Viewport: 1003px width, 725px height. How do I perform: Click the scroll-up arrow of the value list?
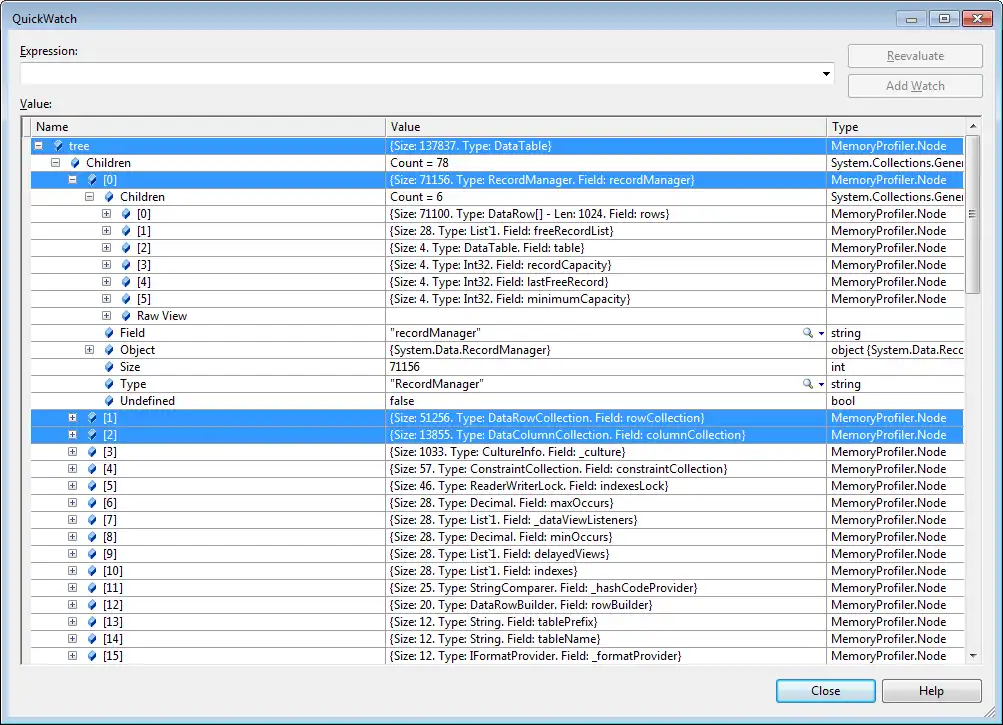973,126
